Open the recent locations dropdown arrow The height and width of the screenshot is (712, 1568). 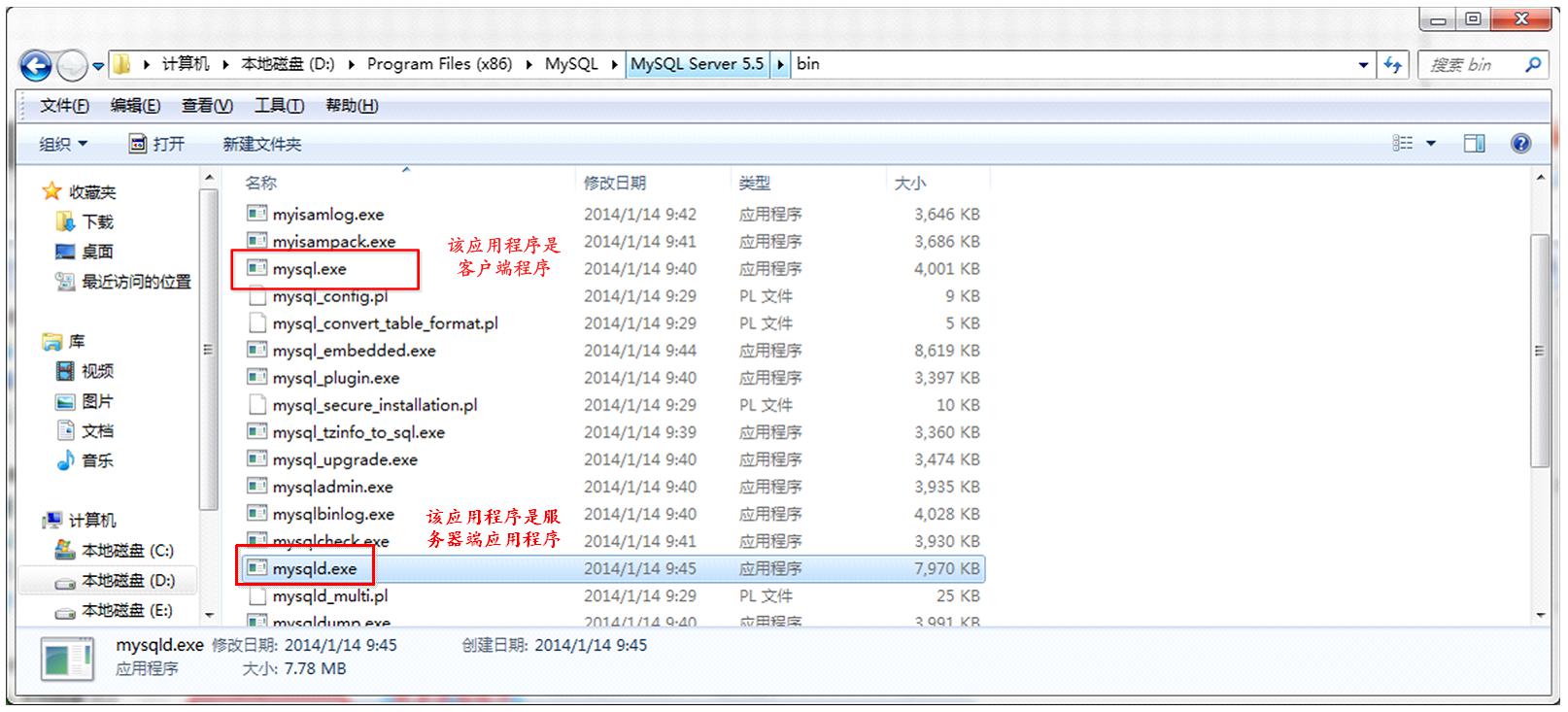[98, 67]
